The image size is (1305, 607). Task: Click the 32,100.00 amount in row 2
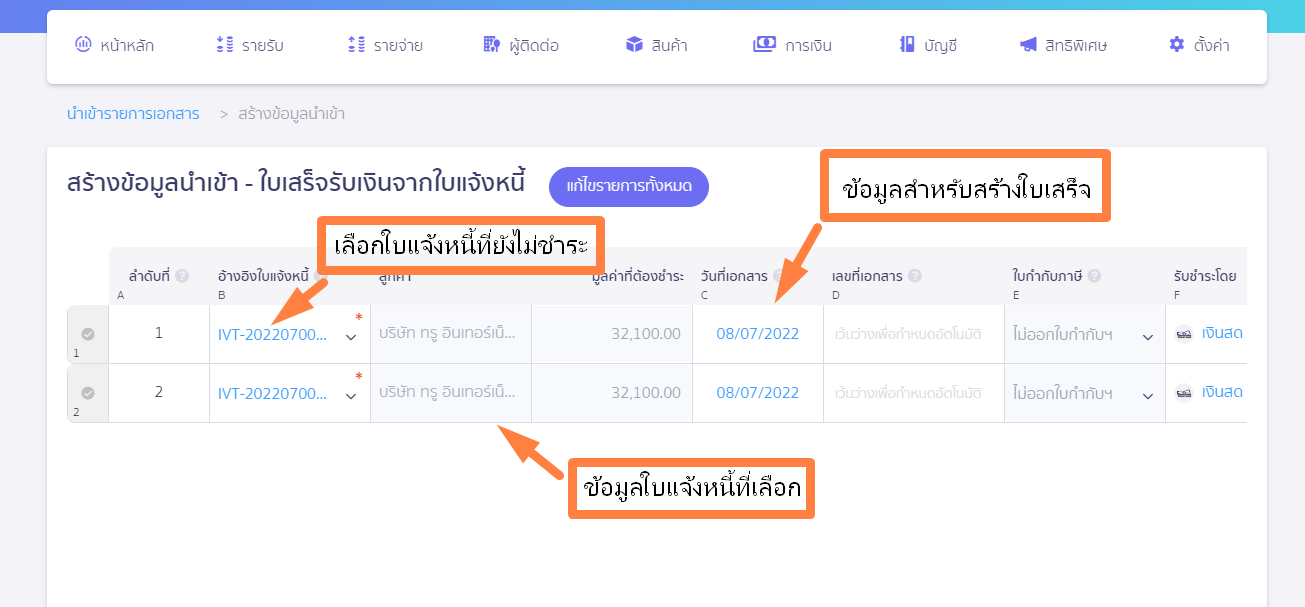(646, 393)
